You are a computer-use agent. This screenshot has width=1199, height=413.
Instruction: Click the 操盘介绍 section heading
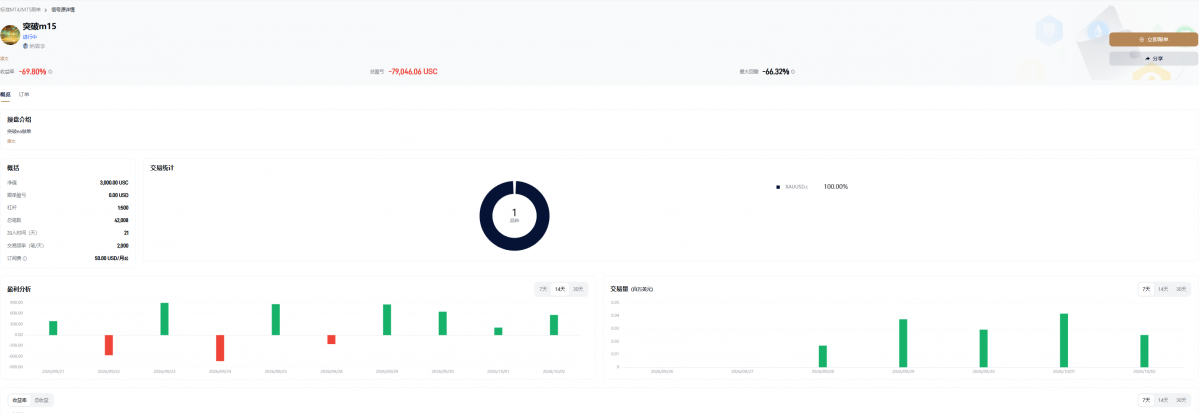point(19,120)
